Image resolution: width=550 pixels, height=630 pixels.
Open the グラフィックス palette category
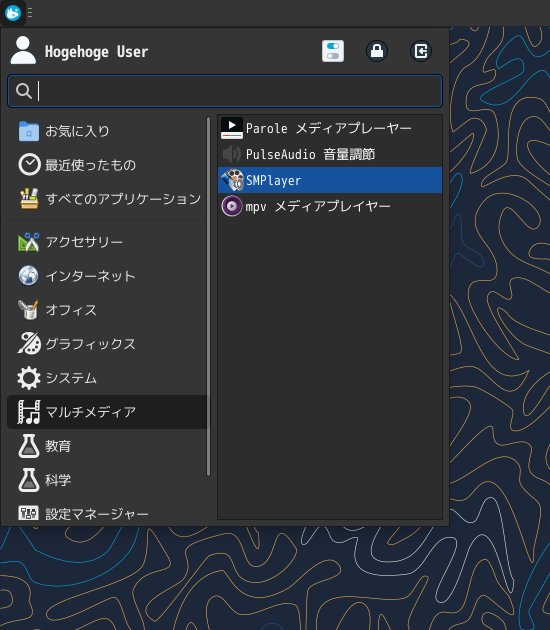click(x=107, y=344)
